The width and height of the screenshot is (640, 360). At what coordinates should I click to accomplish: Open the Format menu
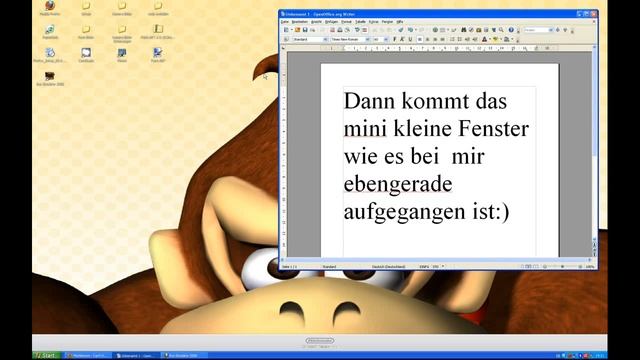pyautogui.click(x=346, y=22)
